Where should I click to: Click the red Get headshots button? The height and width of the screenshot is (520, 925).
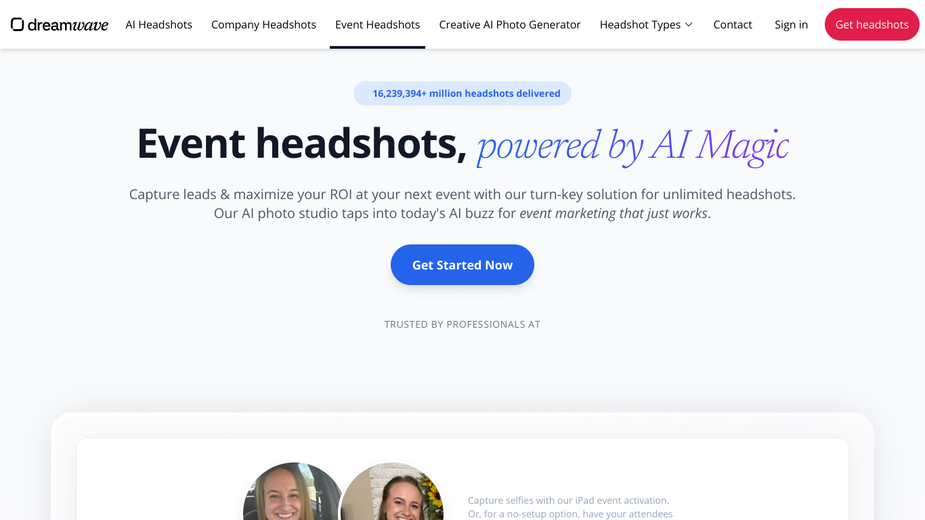(x=872, y=24)
